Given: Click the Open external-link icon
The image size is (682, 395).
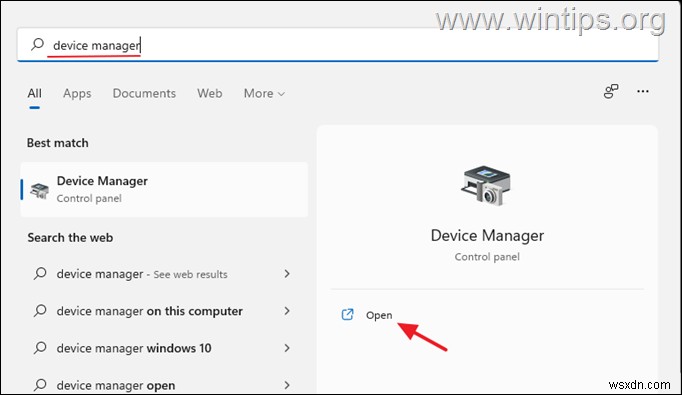Looking at the screenshot, I should click(347, 315).
